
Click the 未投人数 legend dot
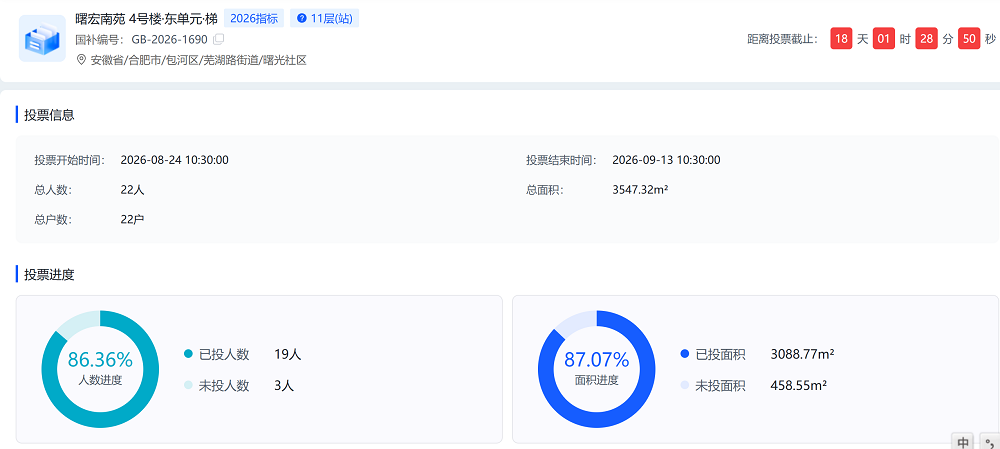pos(188,385)
